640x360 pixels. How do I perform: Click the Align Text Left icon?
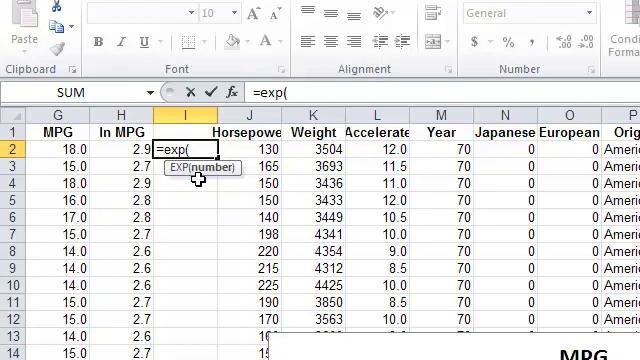click(x=308, y=41)
